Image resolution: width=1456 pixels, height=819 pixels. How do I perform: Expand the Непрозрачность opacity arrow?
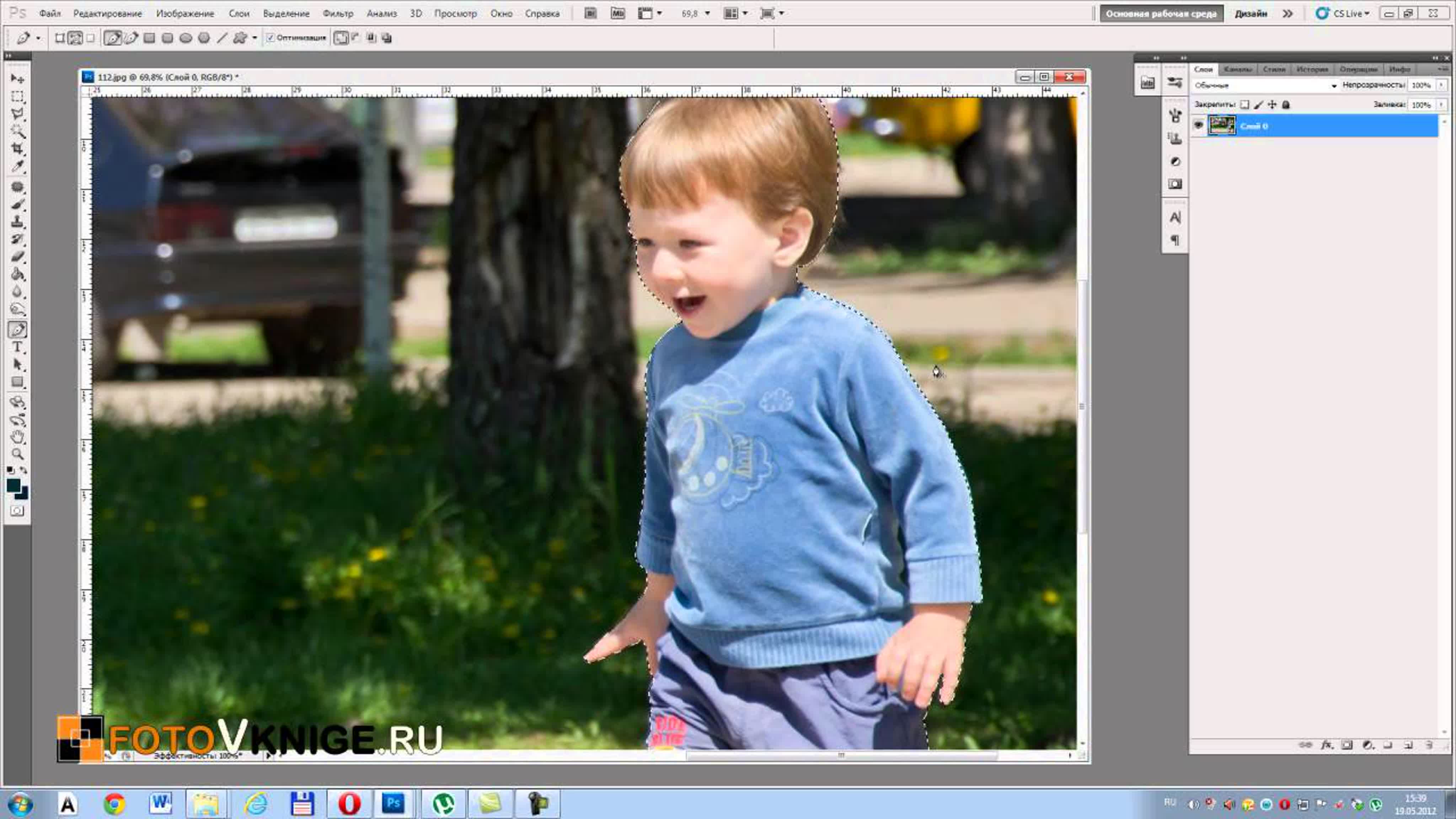click(1441, 85)
